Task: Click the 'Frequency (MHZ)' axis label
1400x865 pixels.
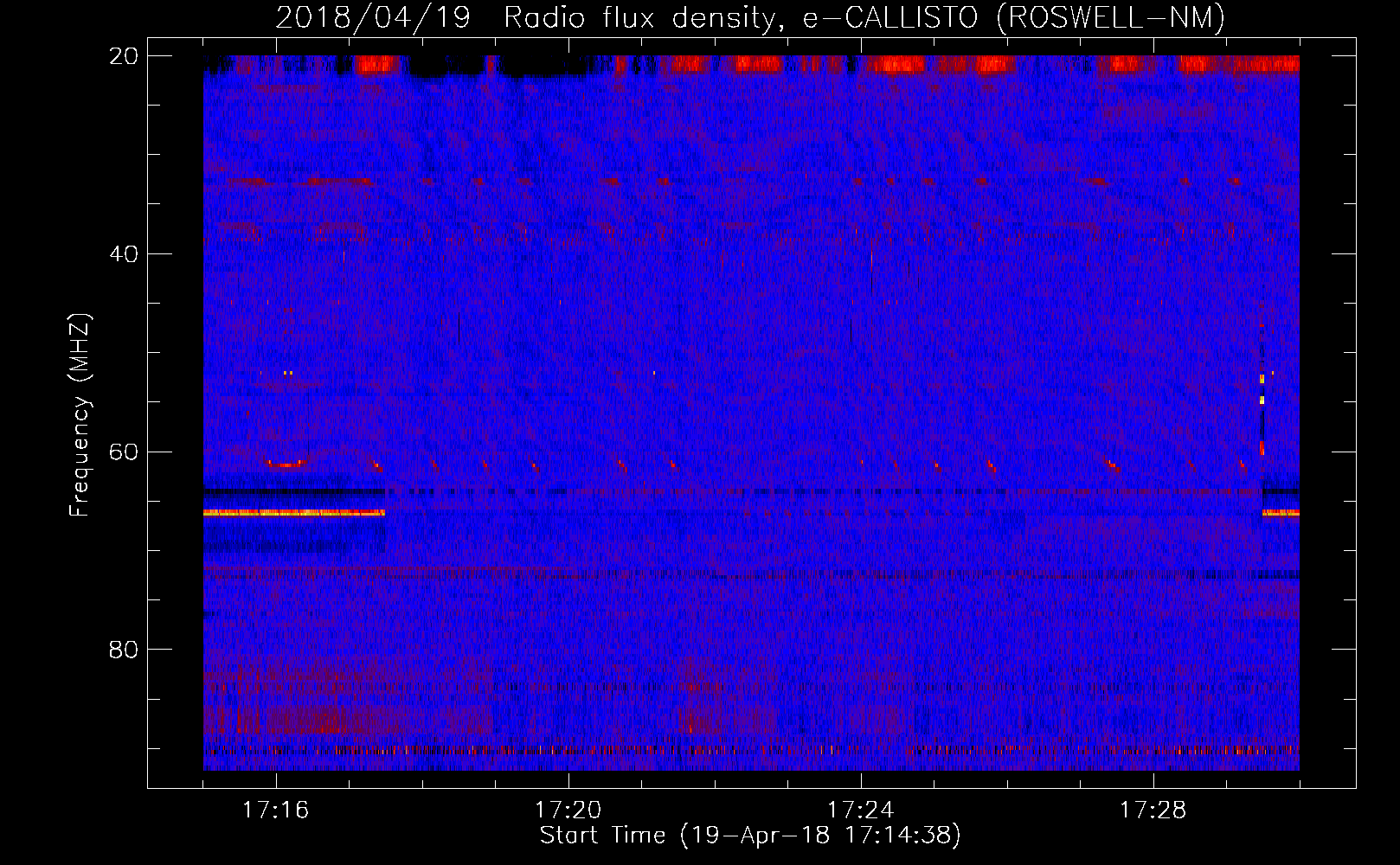Action: [x=80, y=415]
